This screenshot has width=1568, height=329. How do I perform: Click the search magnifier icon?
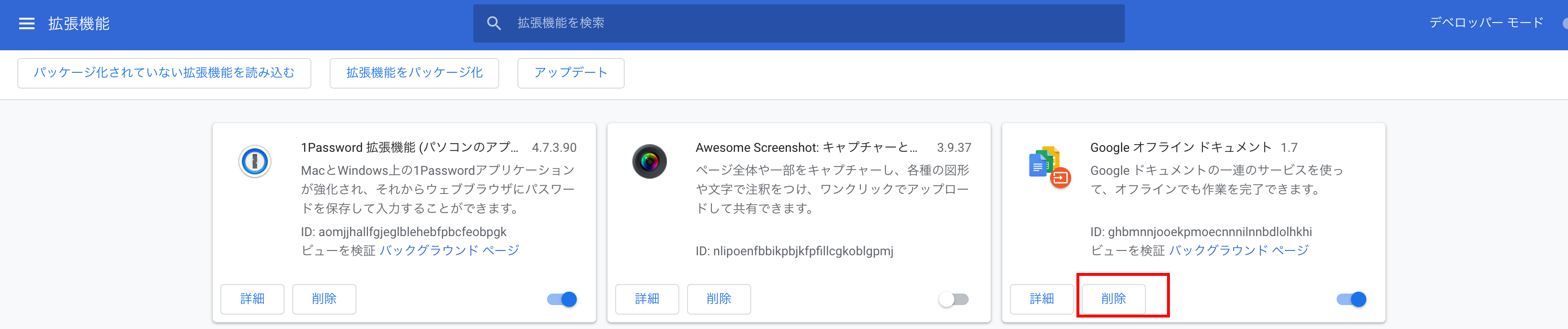[493, 24]
